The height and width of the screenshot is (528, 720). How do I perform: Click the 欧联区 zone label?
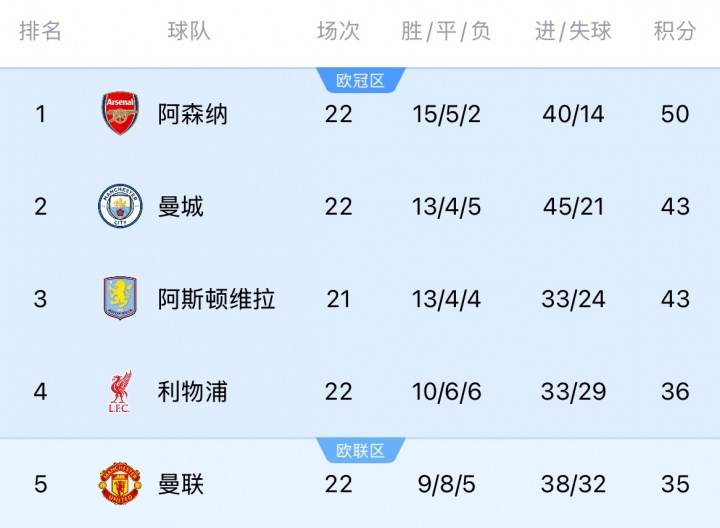tap(360, 451)
